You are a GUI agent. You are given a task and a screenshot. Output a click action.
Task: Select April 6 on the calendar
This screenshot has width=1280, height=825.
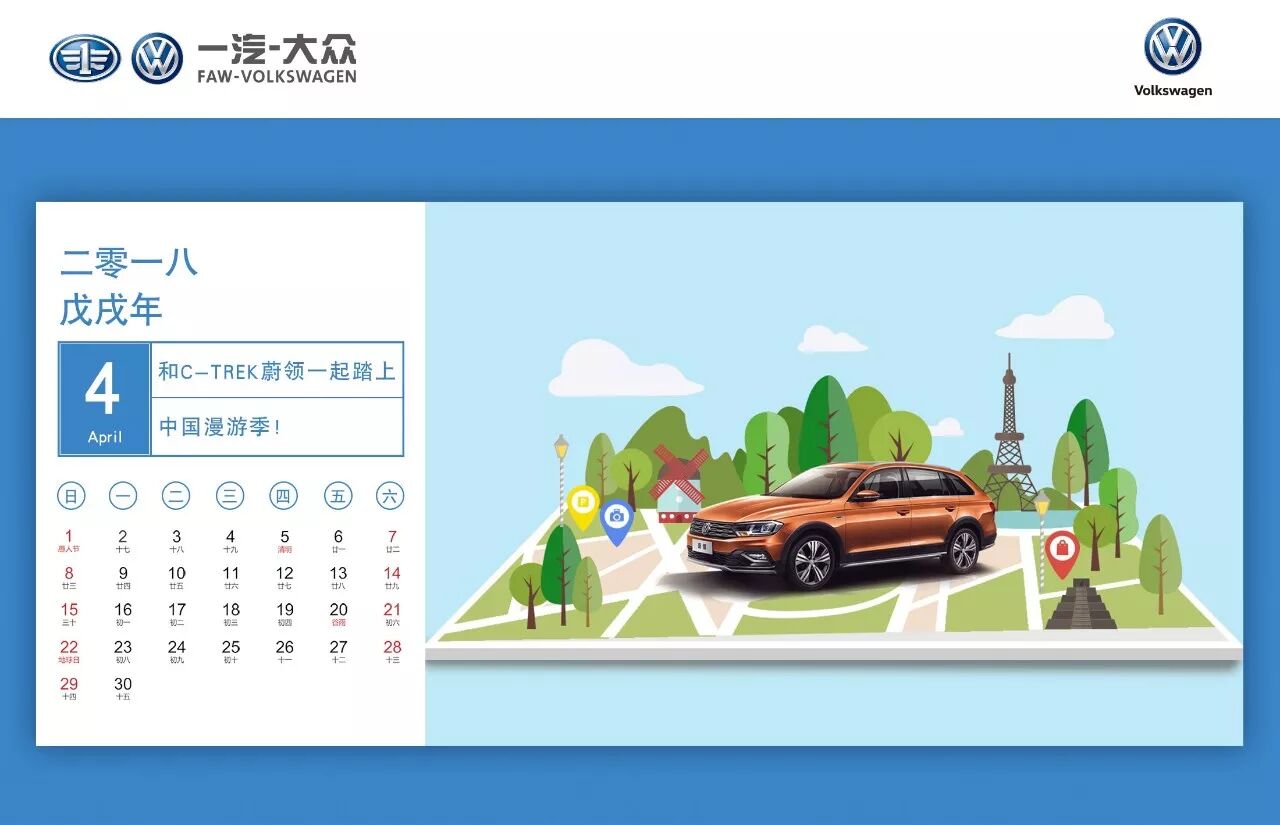click(x=339, y=540)
